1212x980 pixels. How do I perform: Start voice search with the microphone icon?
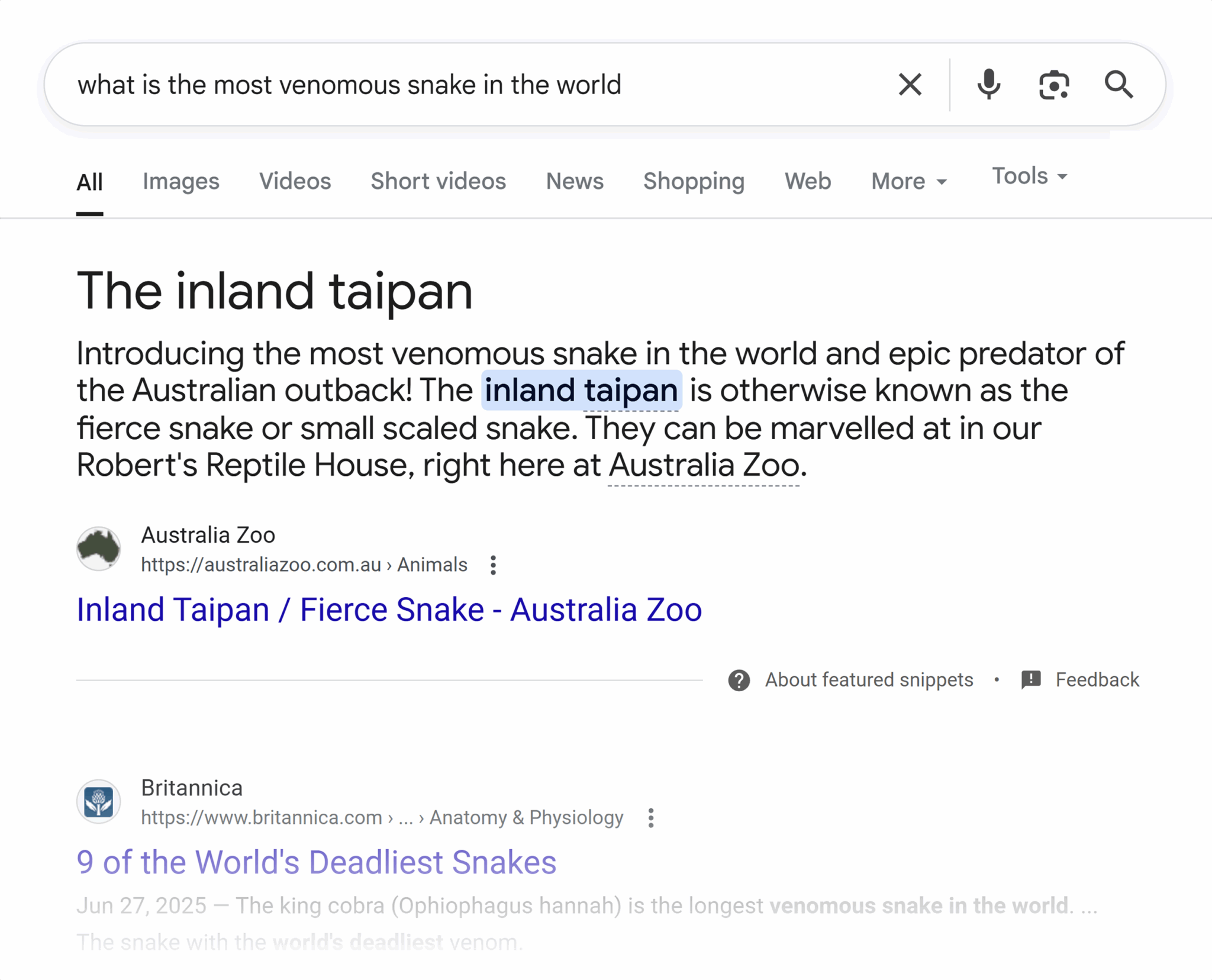[x=988, y=85]
